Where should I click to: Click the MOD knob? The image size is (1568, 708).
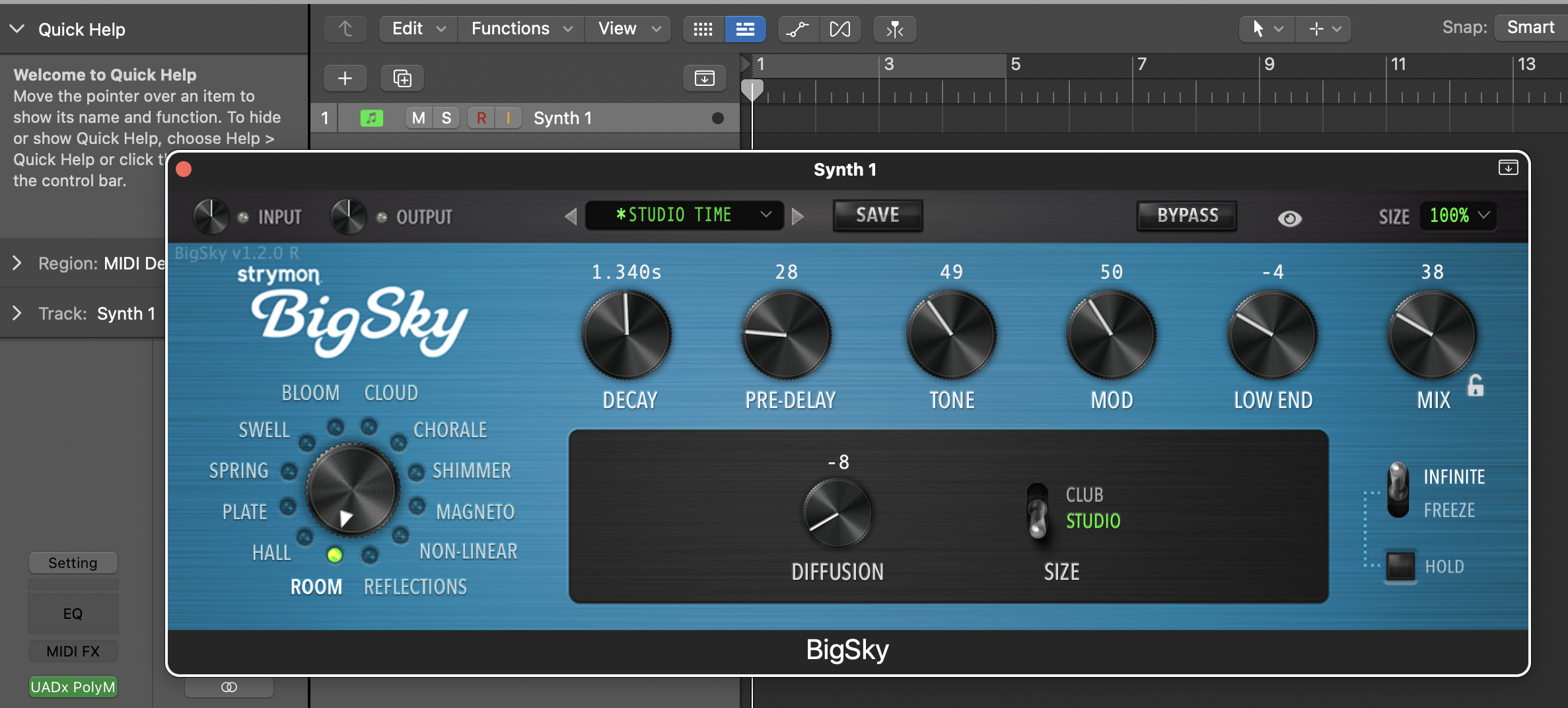[1112, 335]
